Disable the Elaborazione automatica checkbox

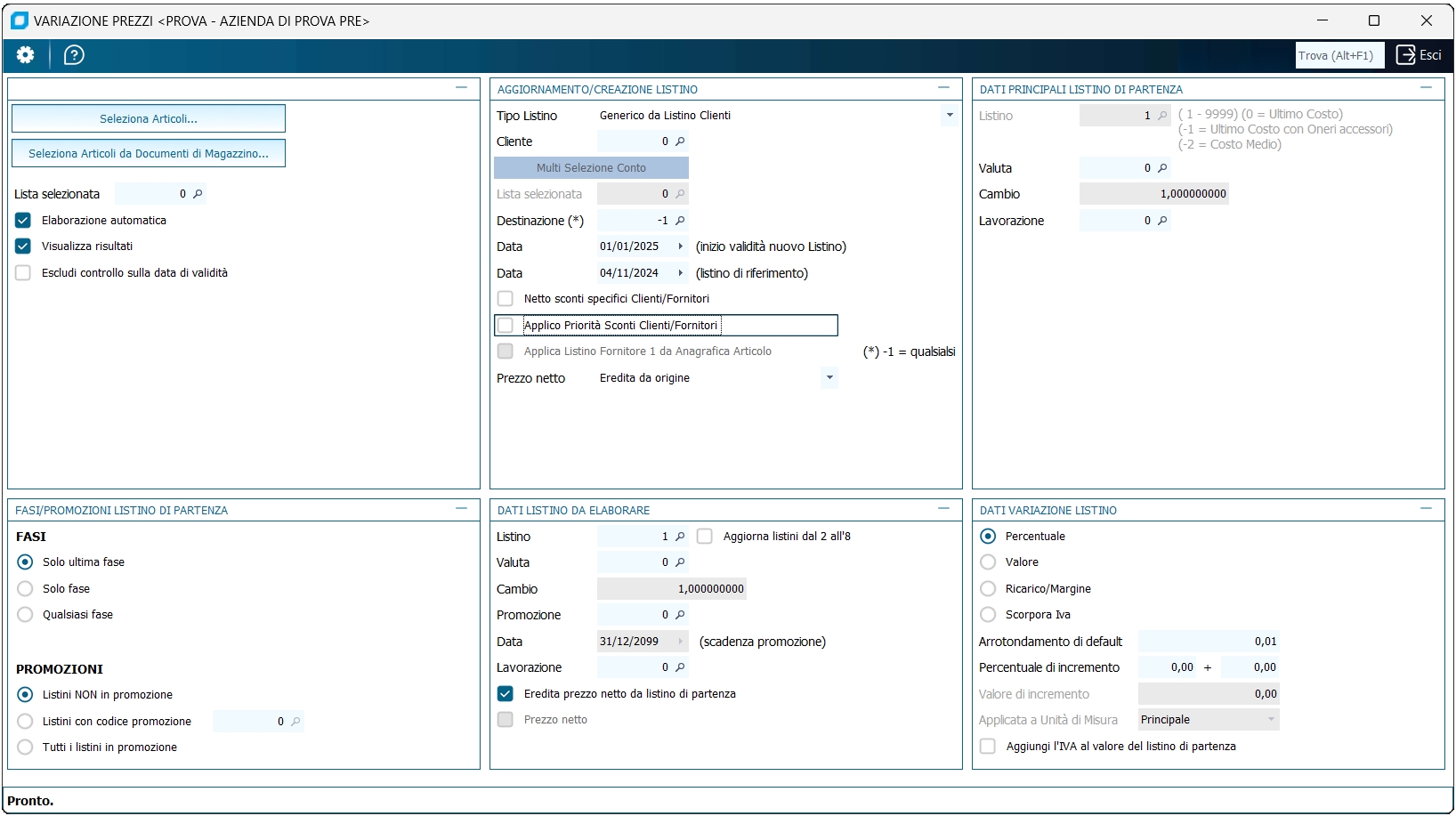tap(23, 221)
